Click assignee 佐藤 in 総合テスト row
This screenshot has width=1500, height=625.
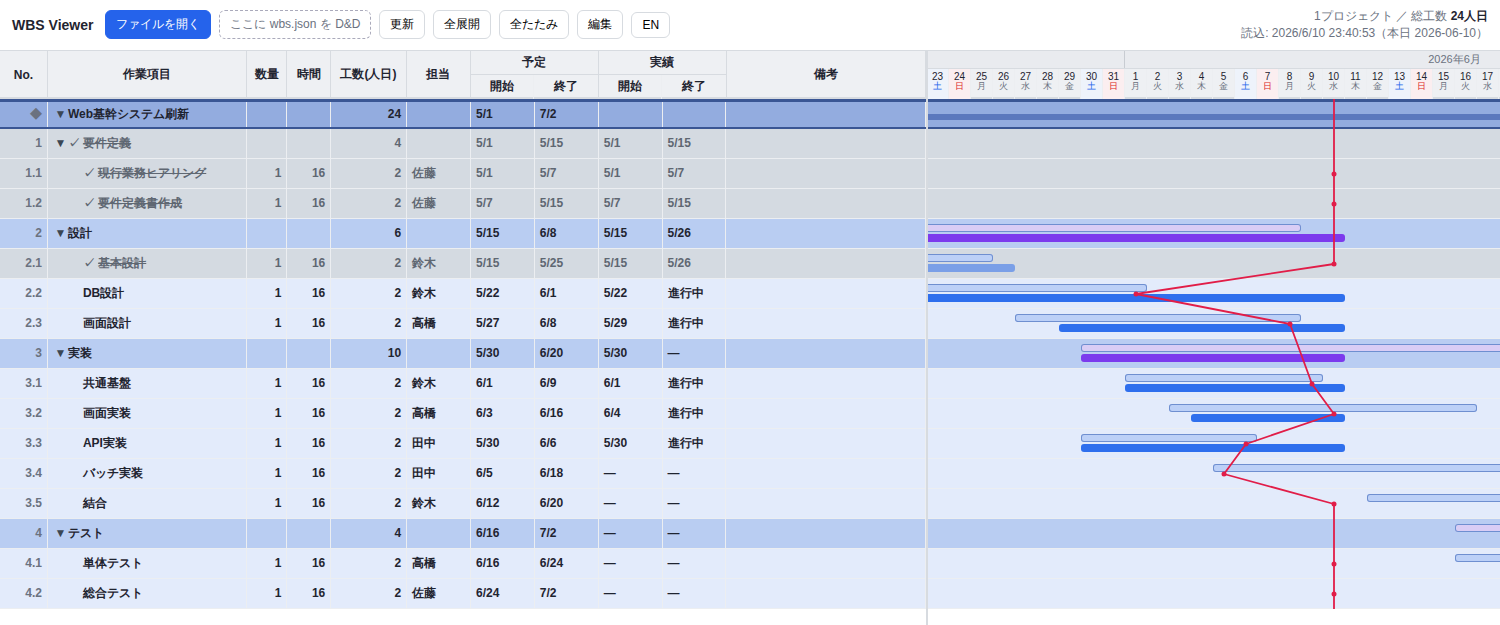[424, 593]
